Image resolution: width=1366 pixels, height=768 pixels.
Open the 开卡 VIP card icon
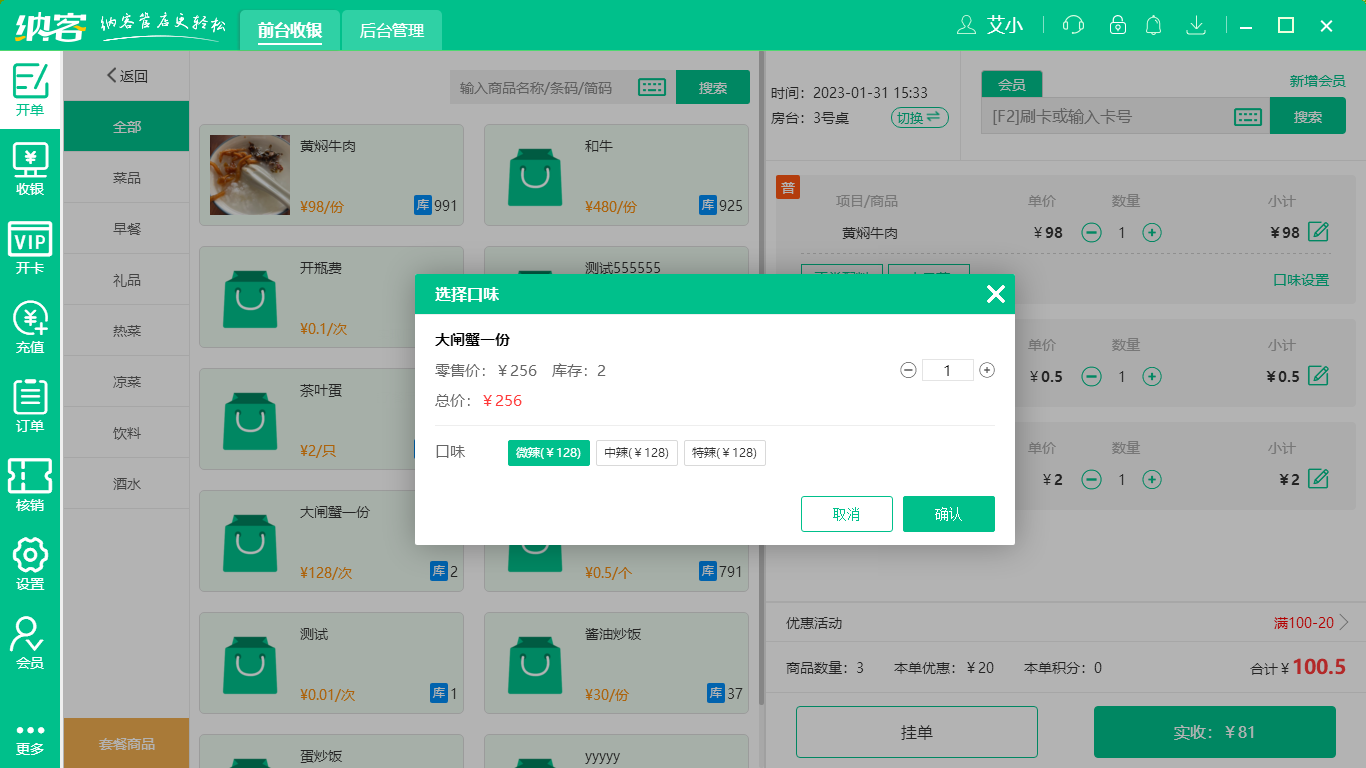pyautogui.click(x=30, y=247)
